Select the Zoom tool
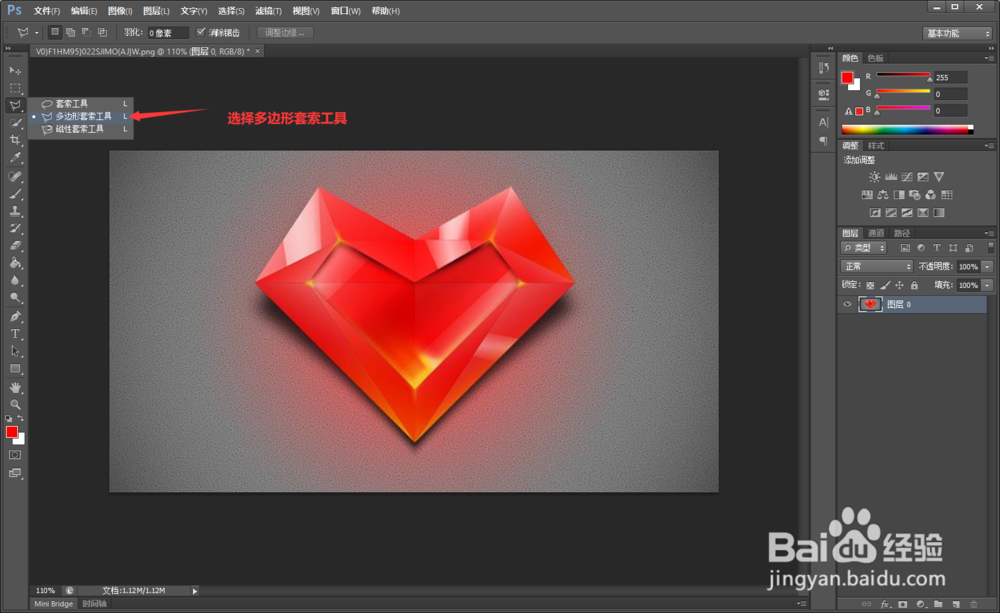Screen dimensions: 1000x613 pos(15,404)
